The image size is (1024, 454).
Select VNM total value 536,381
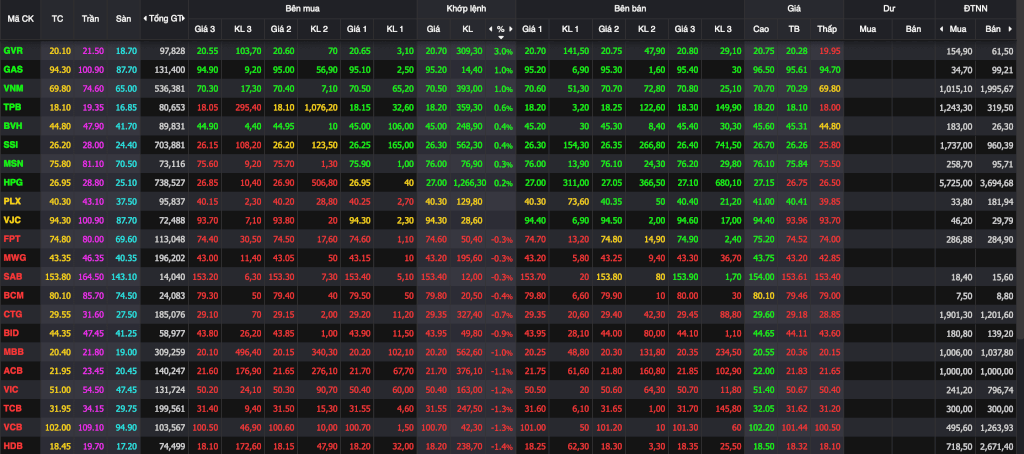pyautogui.click(x=171, y=88)
